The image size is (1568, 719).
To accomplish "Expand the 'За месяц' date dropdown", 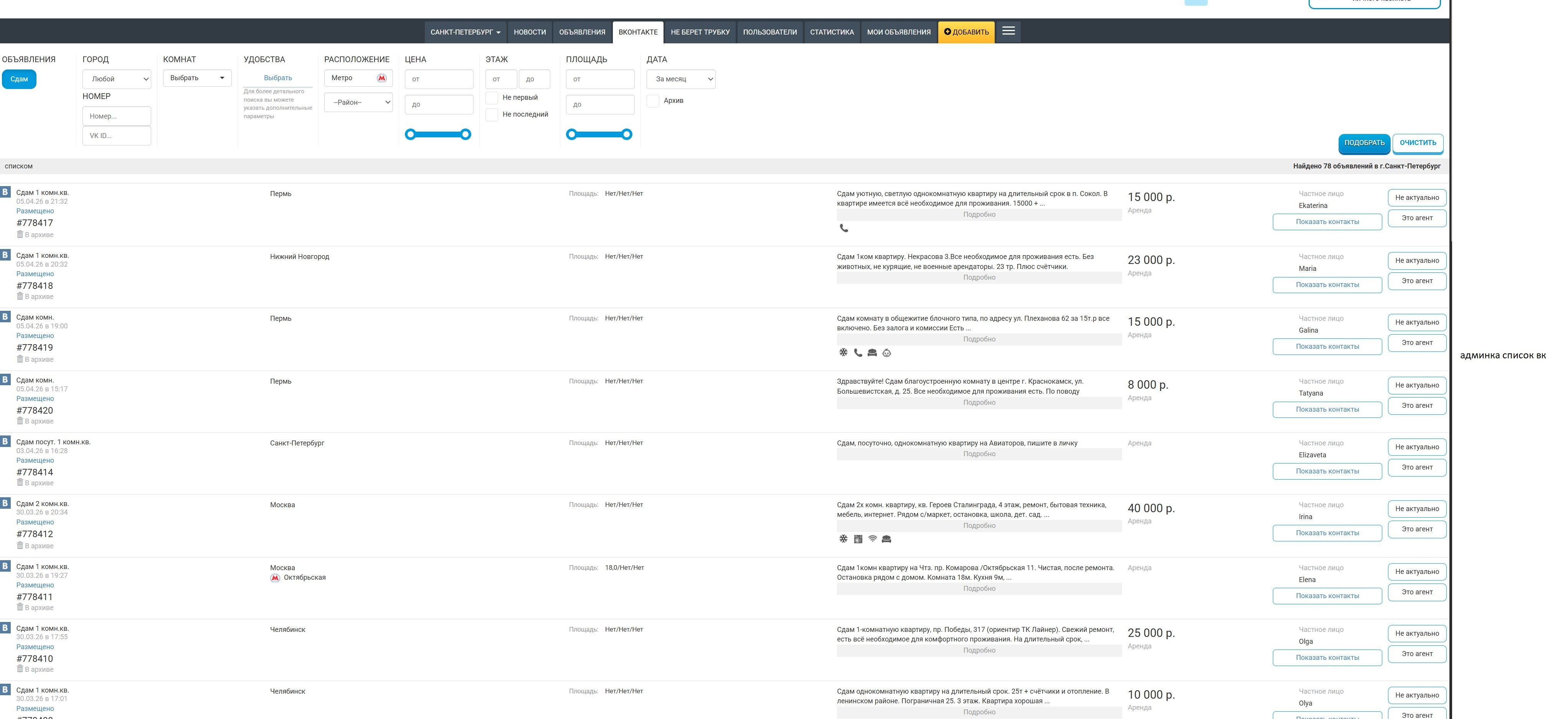I will (x=680, y=79).
